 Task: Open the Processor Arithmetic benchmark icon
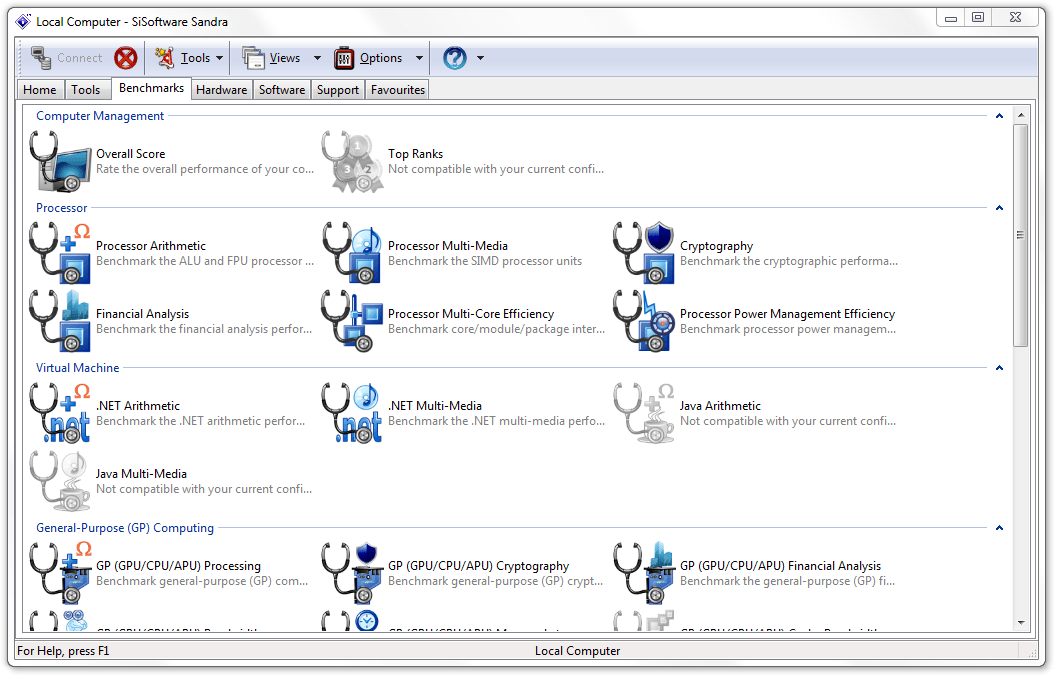60,254
